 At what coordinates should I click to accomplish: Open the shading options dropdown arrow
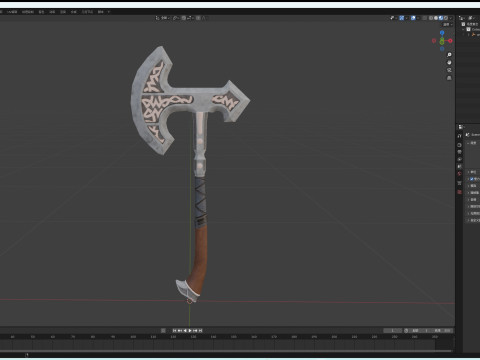[451, 18]
